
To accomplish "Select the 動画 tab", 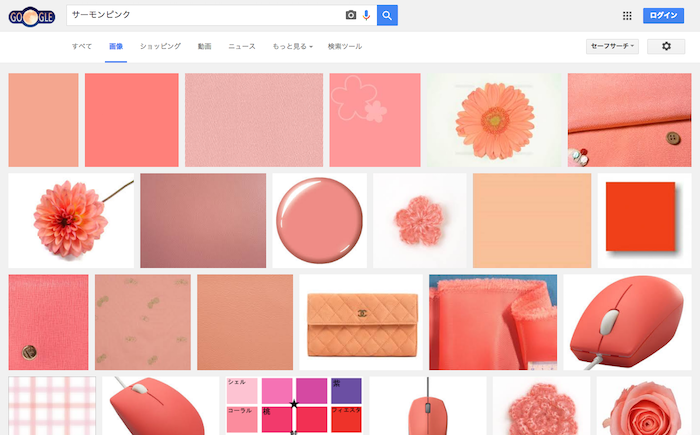I will coord(204,47).
